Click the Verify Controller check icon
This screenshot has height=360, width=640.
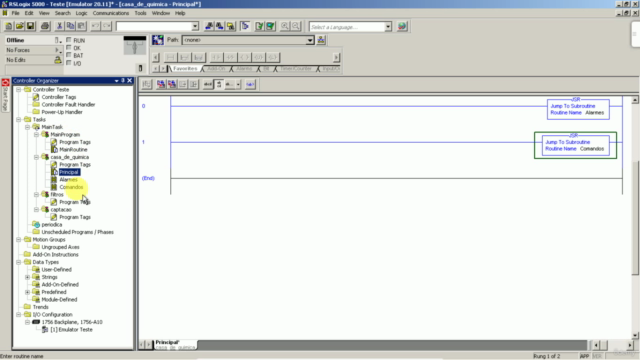pos(270,26)
